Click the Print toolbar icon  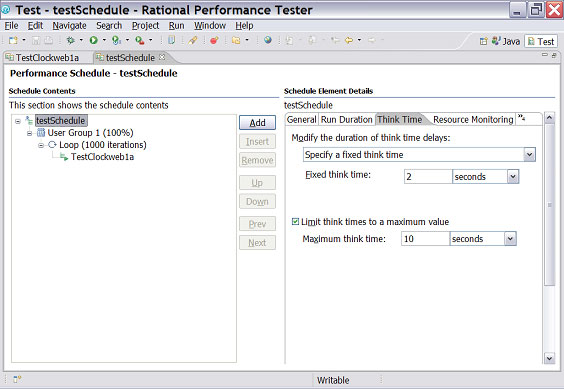(48, 40)
